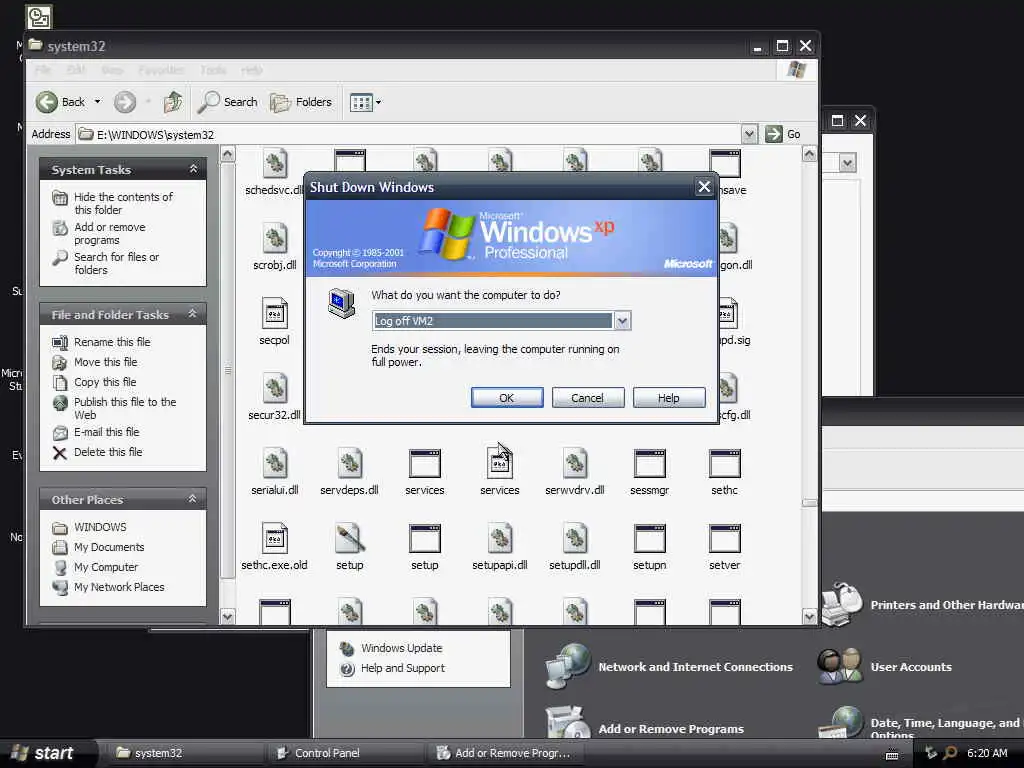
Task: Click OK in Shut Down Windows dialog
Action: (x=507, y=398)
